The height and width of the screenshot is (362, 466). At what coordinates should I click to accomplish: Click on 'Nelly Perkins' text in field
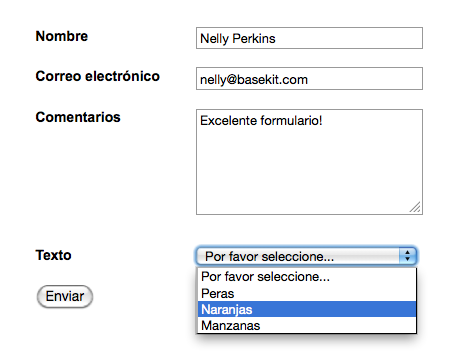[238, 39]
